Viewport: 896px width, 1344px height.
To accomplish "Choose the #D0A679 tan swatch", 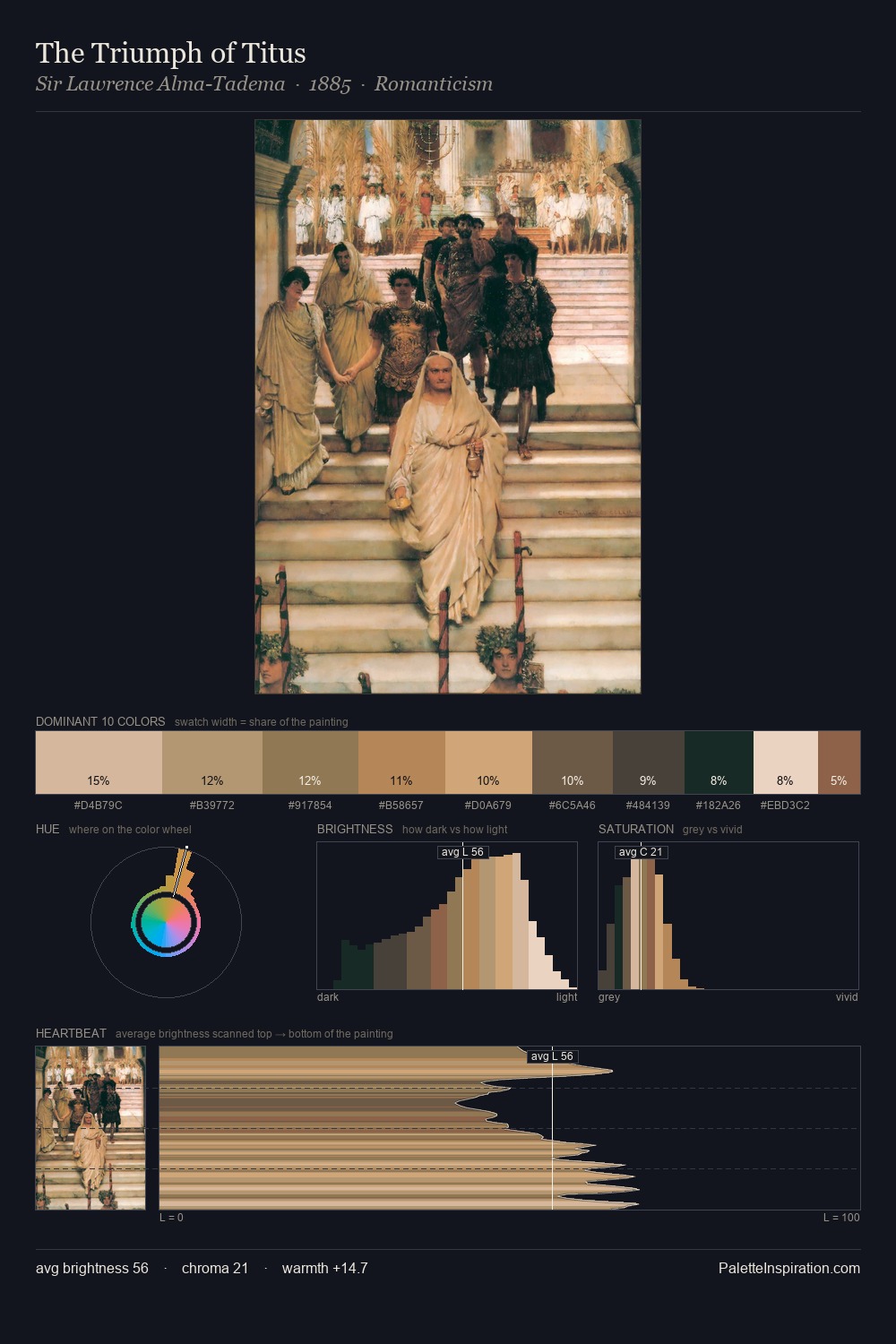I will click(488, 762).
